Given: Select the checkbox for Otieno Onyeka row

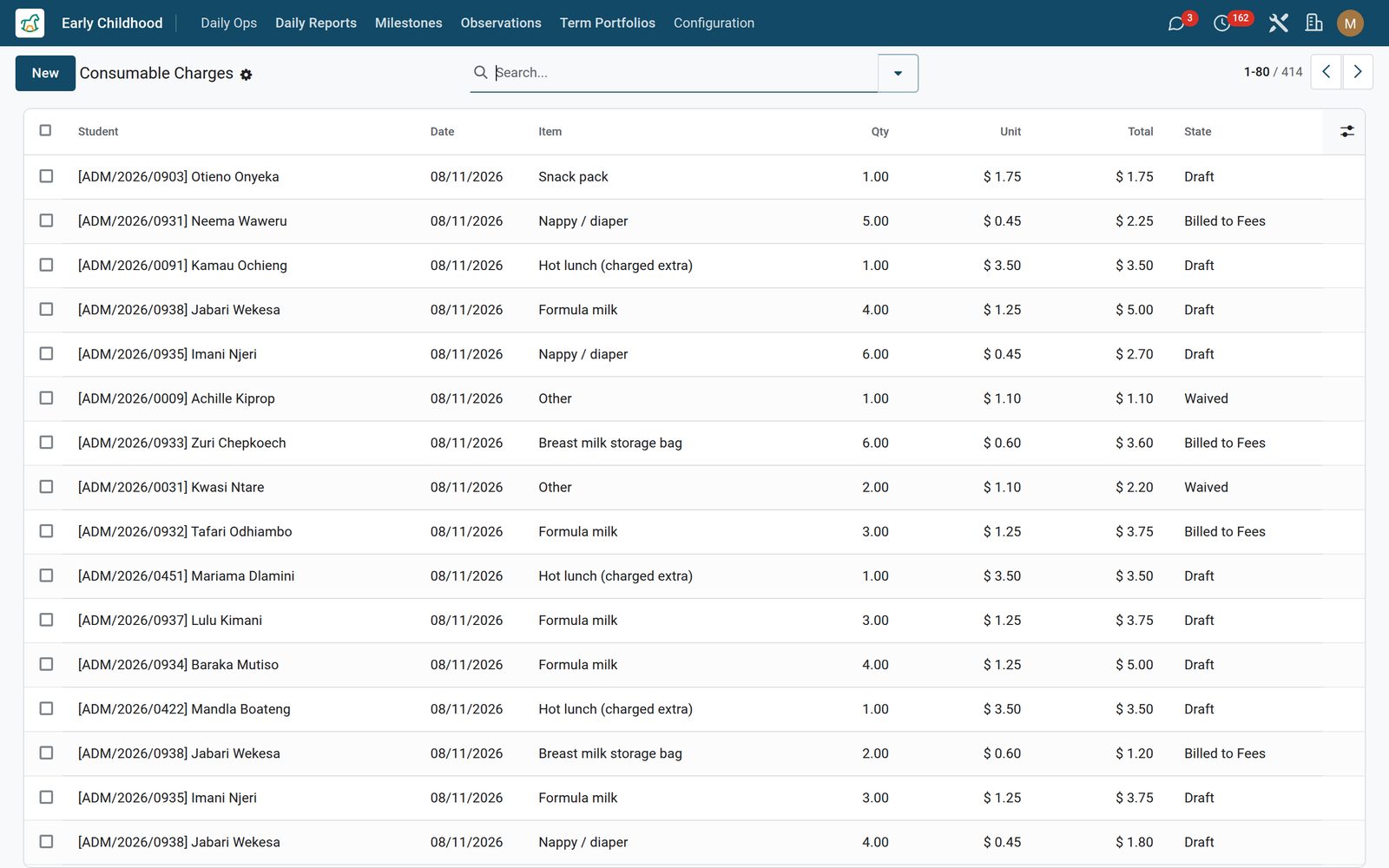Looking at the screenshot, I should [x=46, y=176].
